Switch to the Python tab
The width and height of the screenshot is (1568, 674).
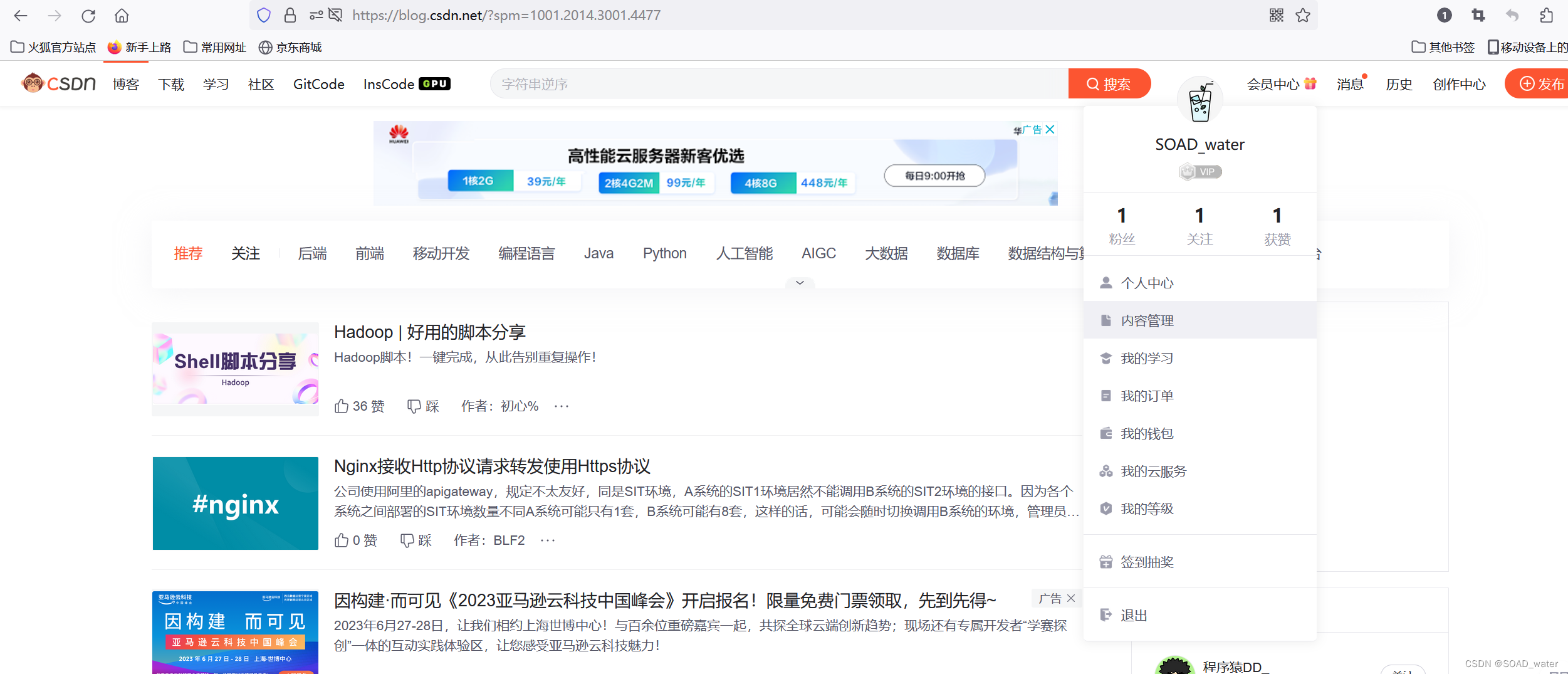(665, 253)
